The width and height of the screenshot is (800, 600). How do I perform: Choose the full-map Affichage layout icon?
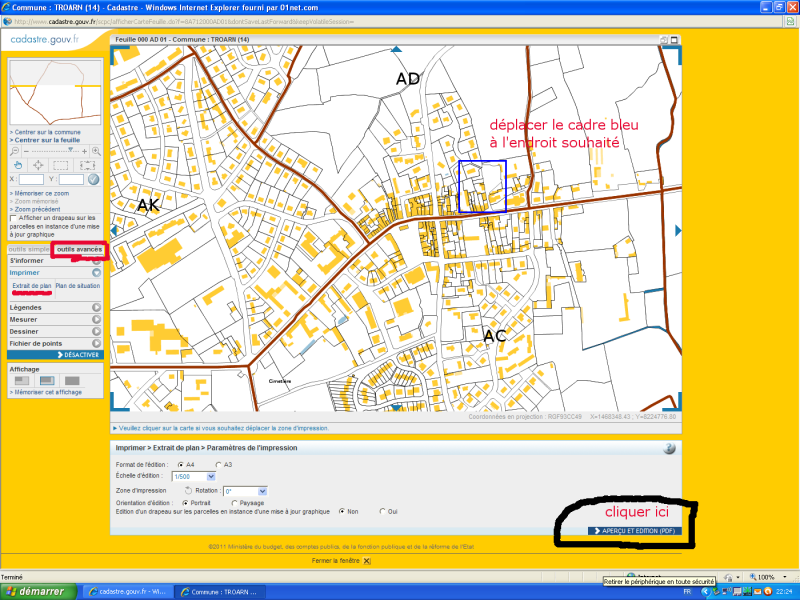pos(72,381)
